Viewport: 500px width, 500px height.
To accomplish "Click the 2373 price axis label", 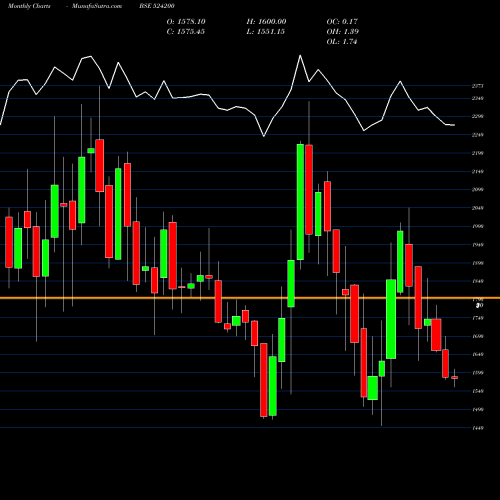I will [x=478, y=86].
